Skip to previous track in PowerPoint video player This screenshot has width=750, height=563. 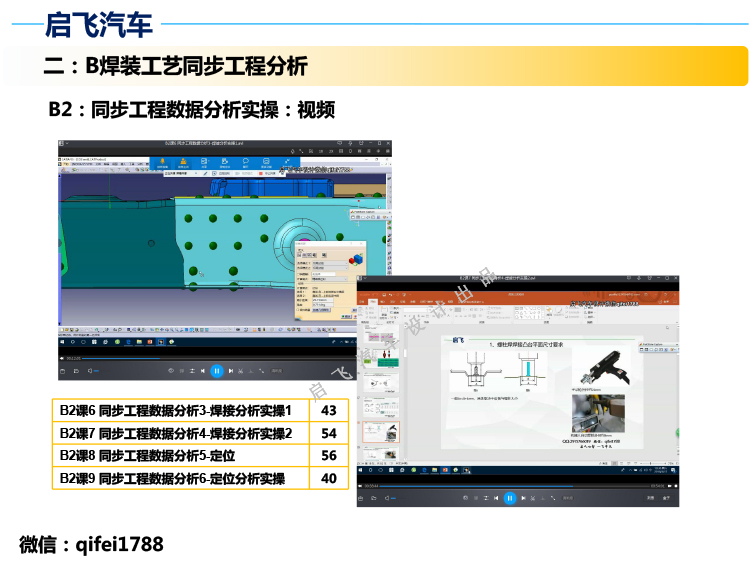click(x=496, y=498)
